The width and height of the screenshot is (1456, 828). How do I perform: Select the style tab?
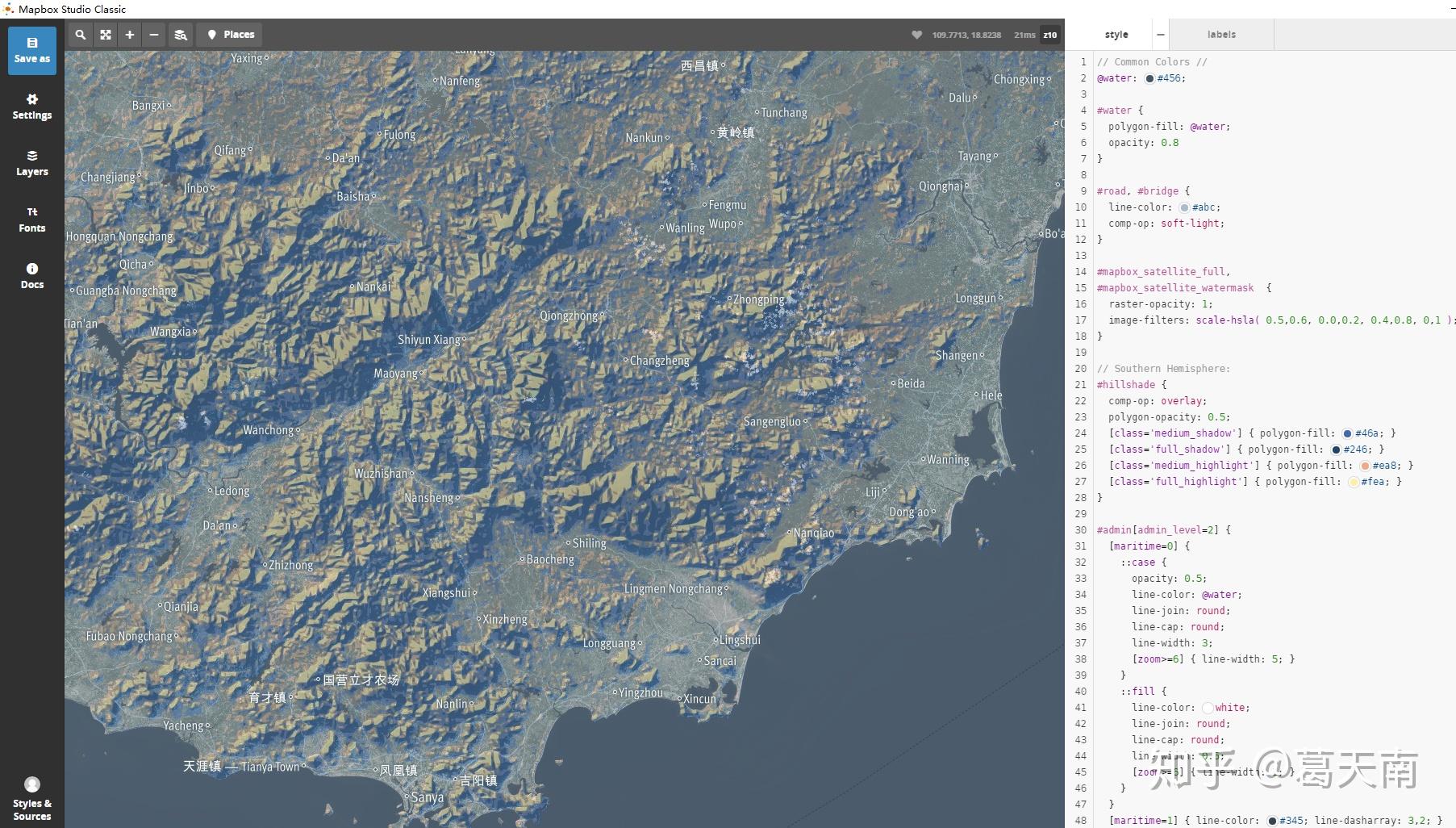point(1116,35)
